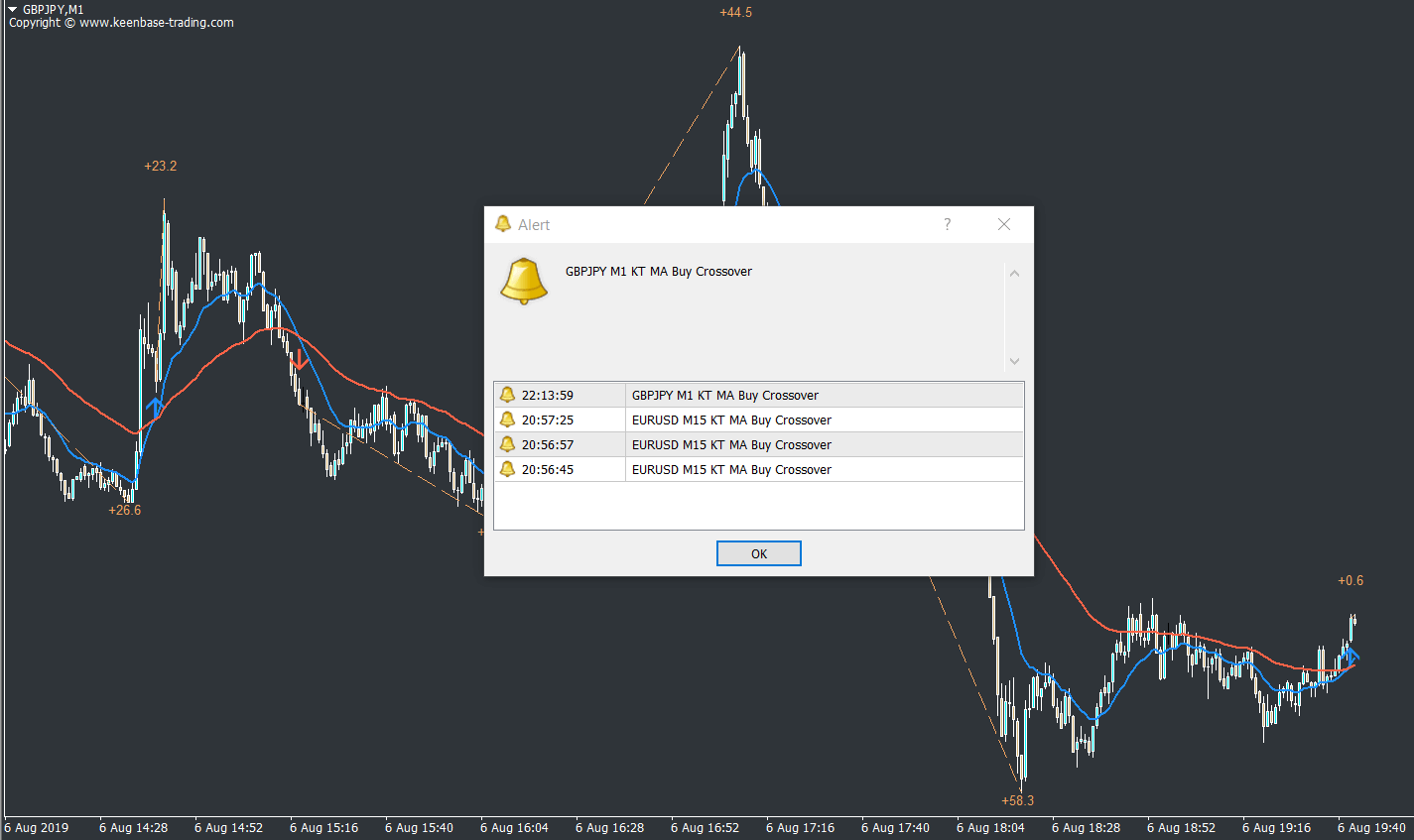This screenshot has height=840, width=1414.
Task: Click the message scrollbar up arrow
Action: coord(1014,273)
